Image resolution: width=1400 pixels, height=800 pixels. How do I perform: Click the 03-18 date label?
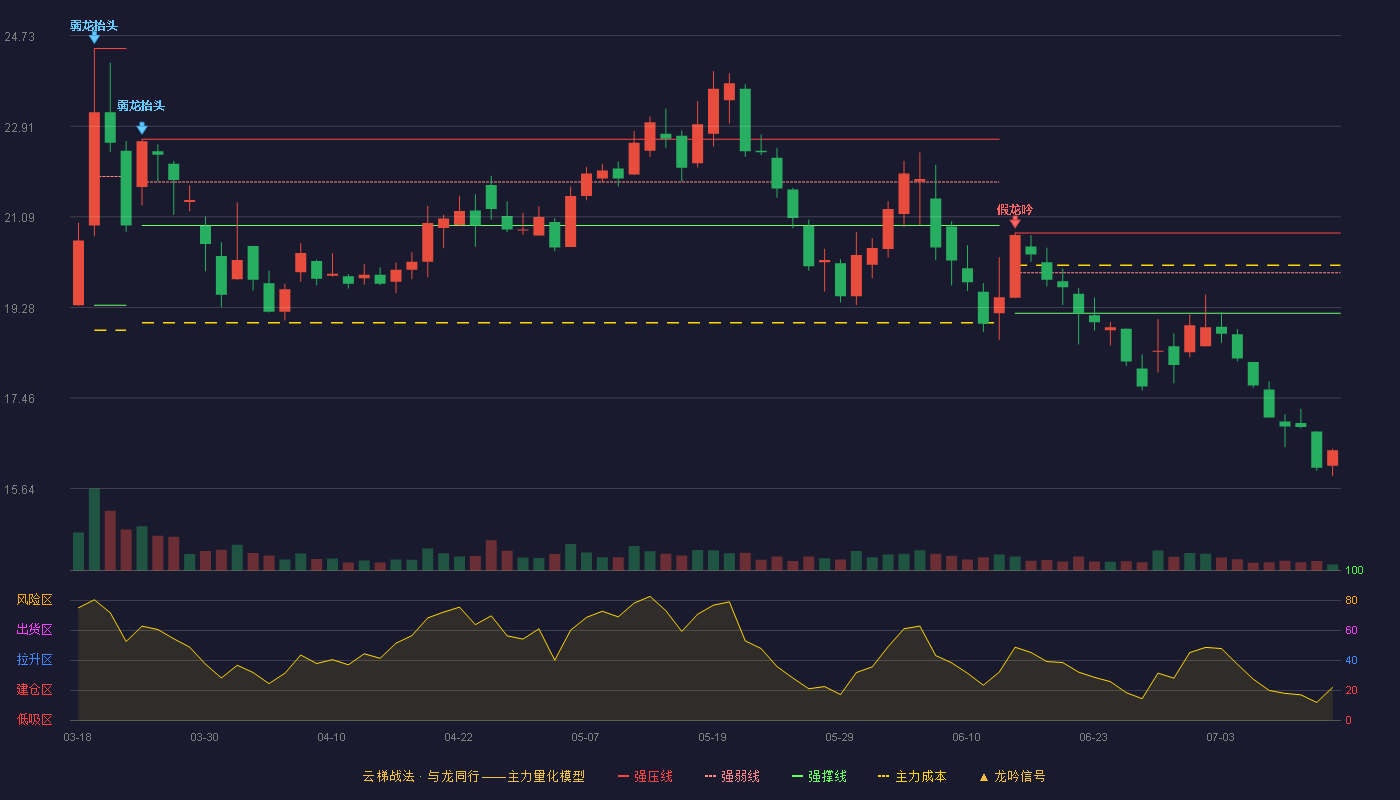tap(78, 737)
